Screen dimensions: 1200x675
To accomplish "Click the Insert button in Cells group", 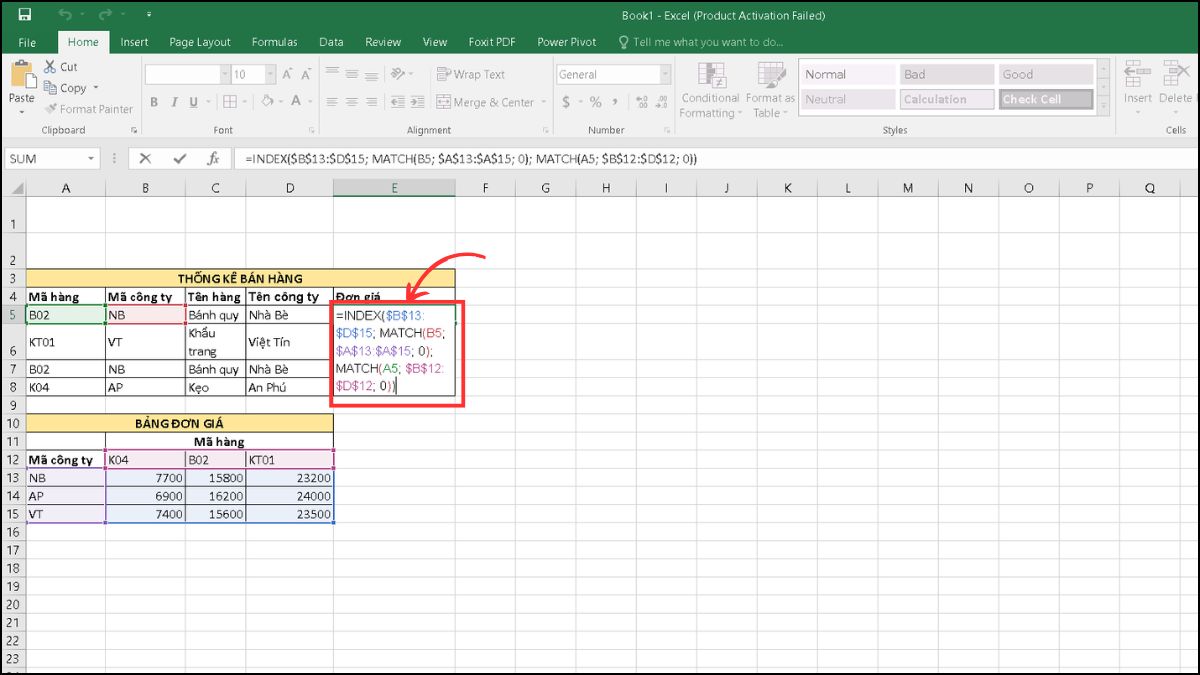I will (1136, 95).
